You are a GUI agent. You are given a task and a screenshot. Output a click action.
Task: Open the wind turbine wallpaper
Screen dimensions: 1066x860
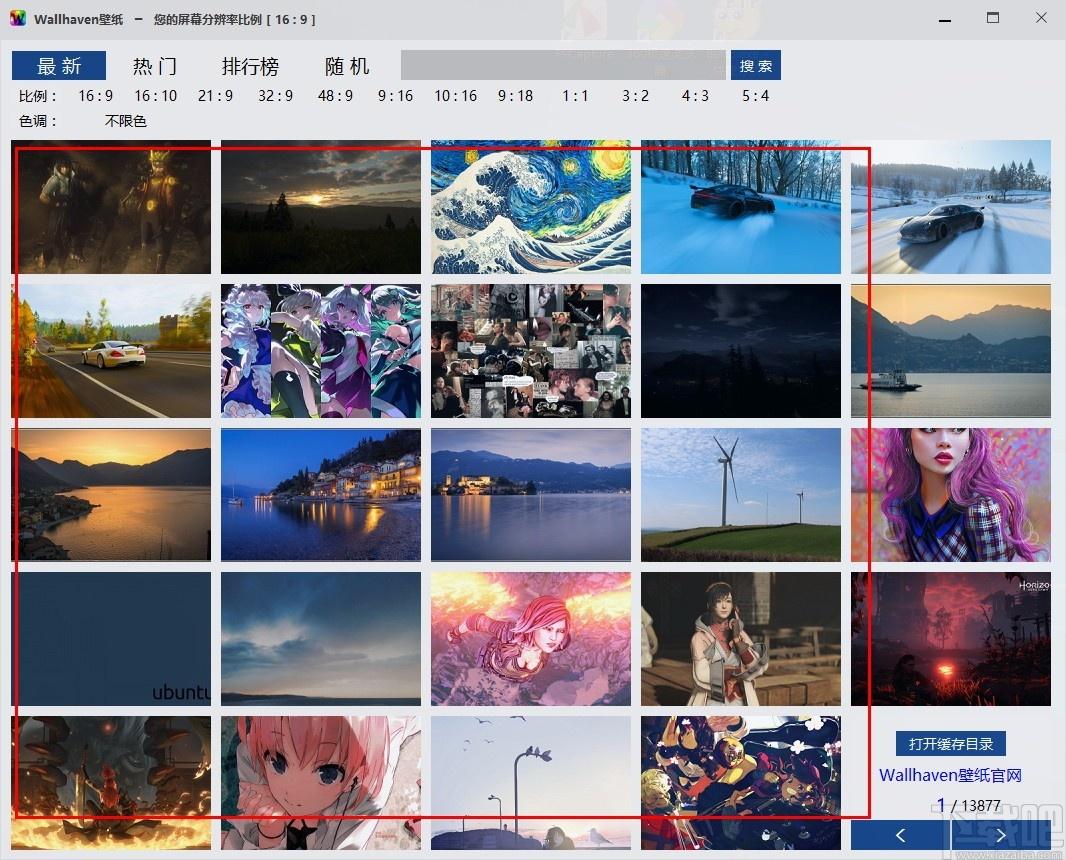tap(741, 495)
